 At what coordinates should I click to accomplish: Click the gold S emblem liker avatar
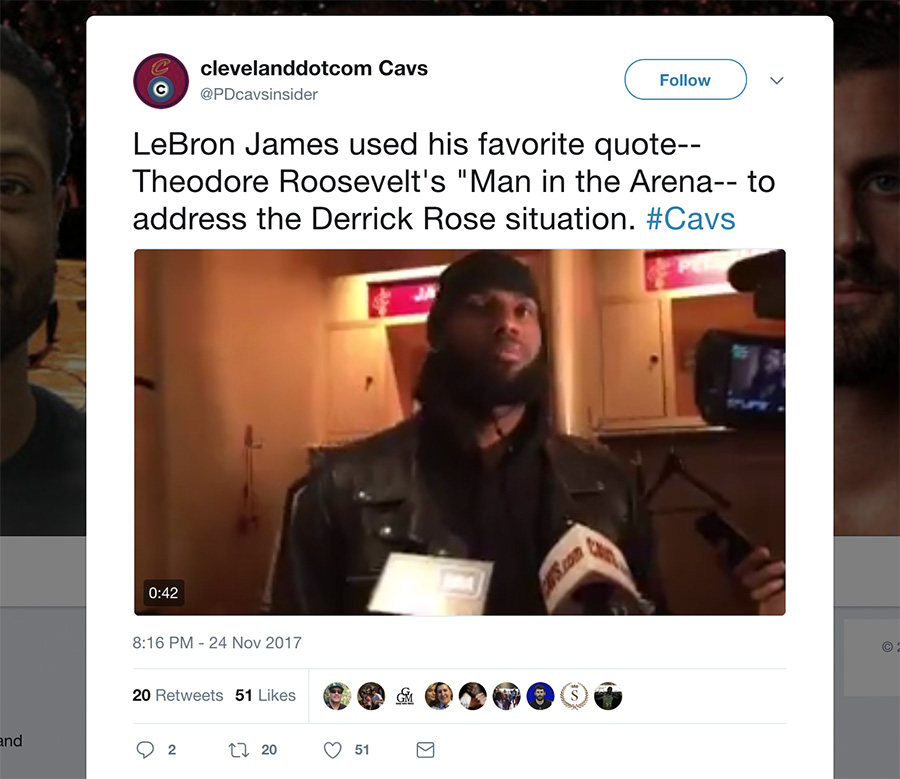(x=574, y=696)
